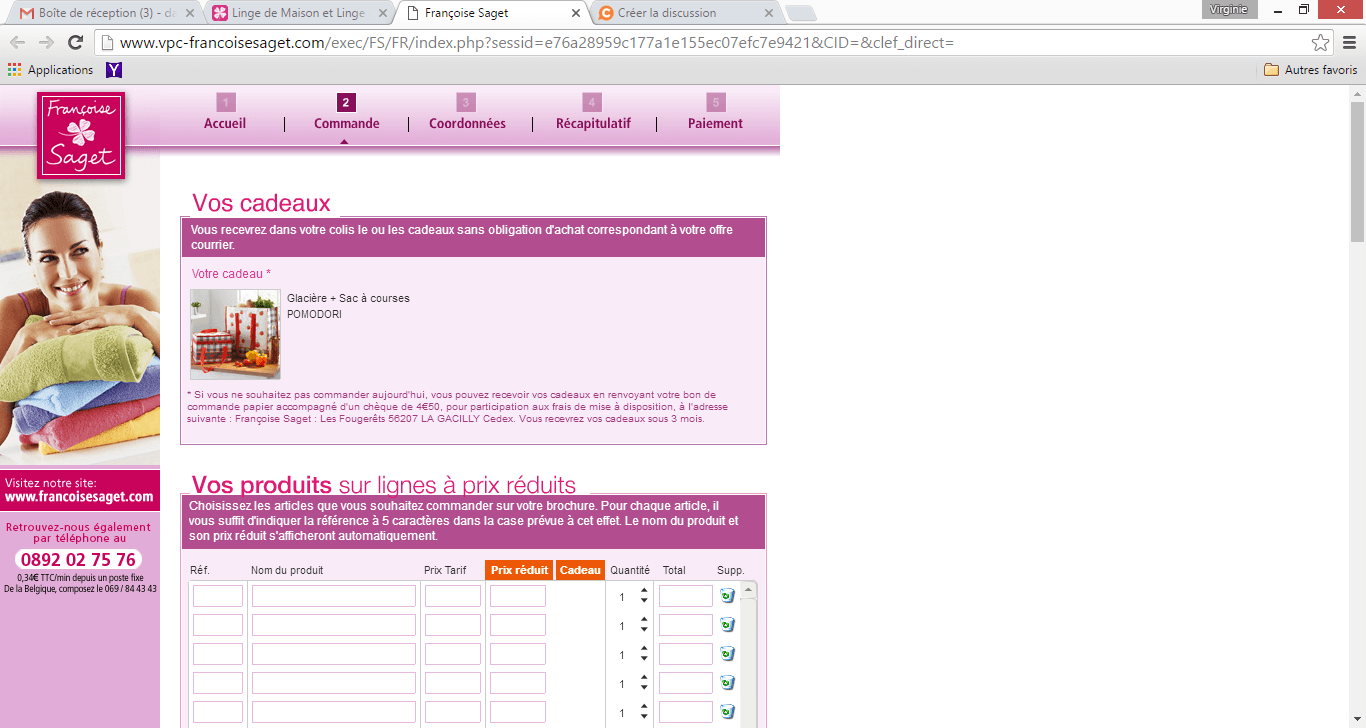This screenshot has width=1366, height=728.
Task: Reload the current page
Action: pos(75,43)
